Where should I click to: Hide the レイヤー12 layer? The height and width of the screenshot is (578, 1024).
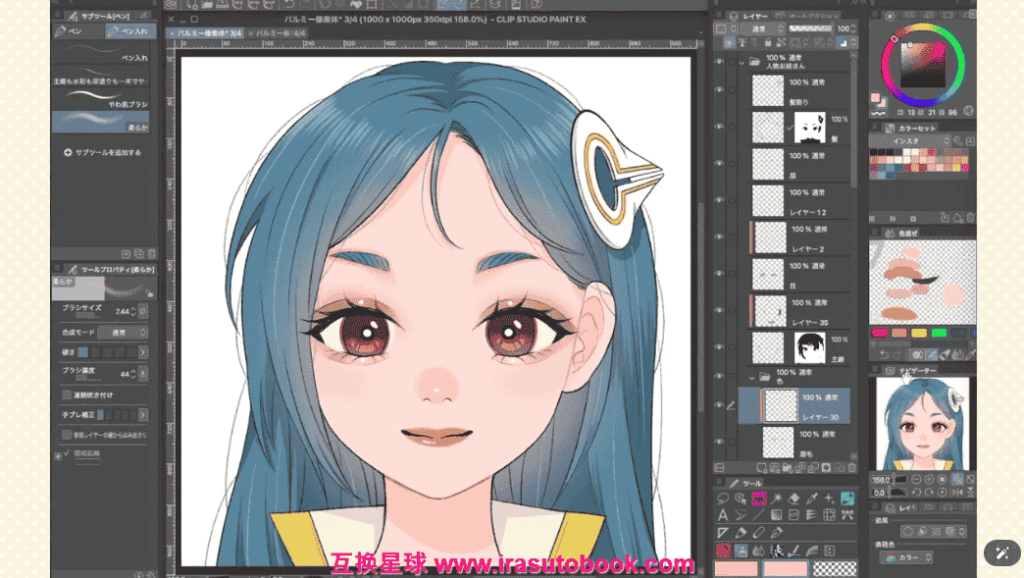tap(719, 199)
